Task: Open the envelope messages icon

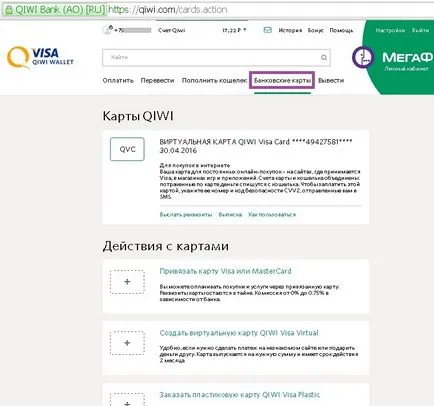Action: point(267,30)
